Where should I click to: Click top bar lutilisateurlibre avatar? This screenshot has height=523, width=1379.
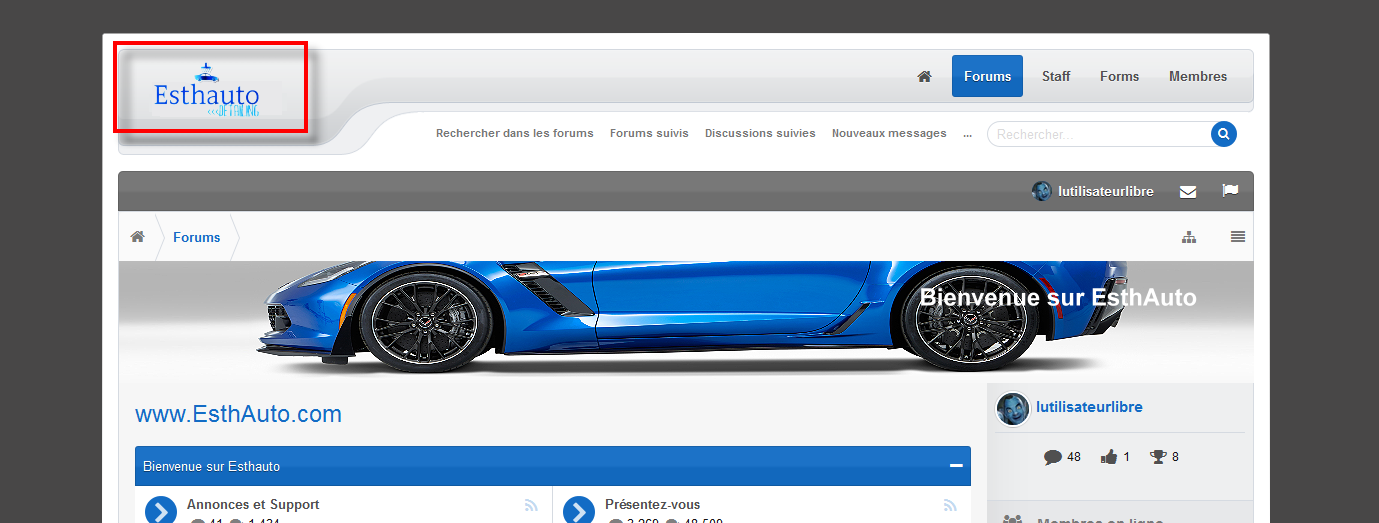point(1042,191)
